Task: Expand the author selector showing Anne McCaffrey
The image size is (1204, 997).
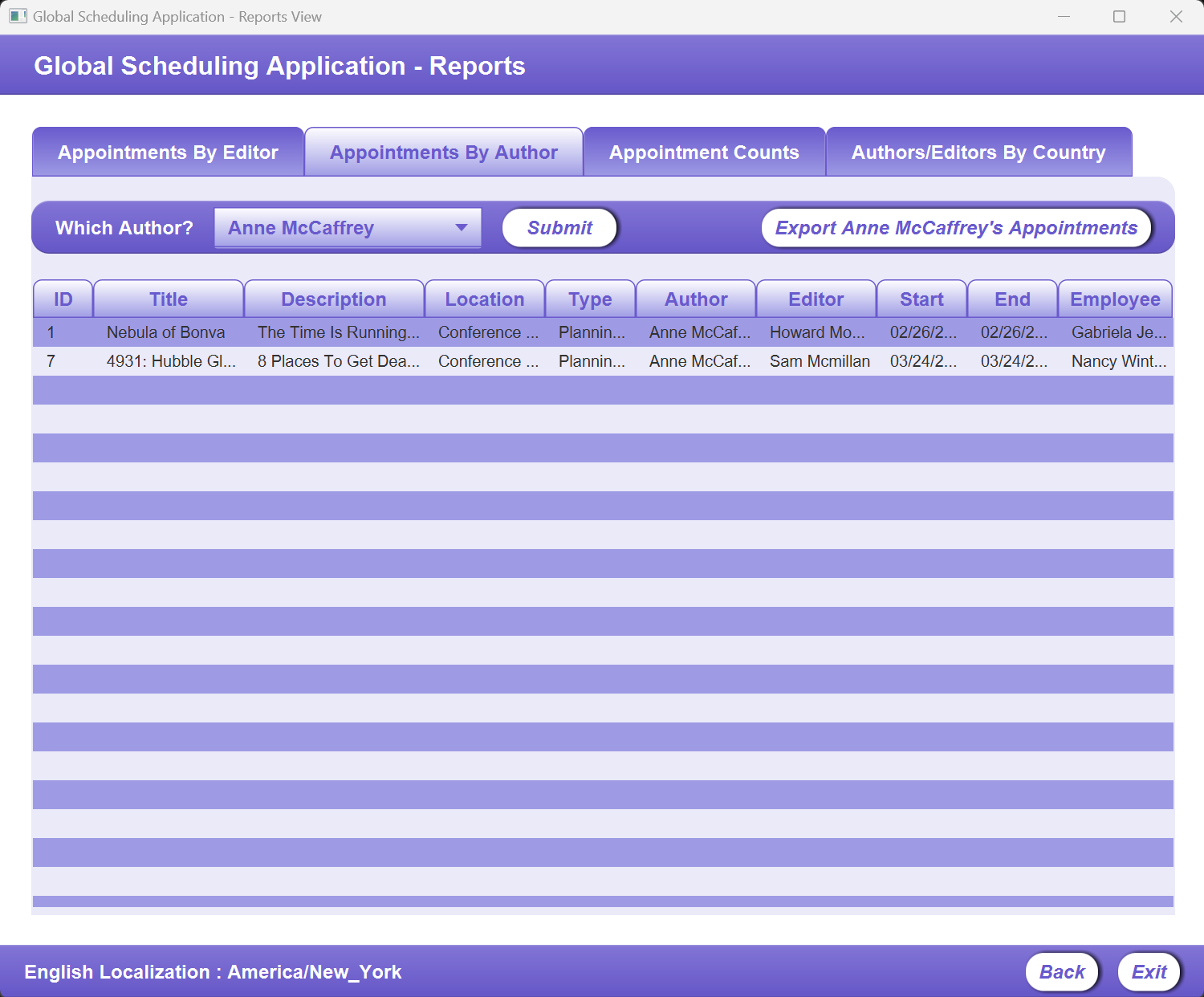Action: pos(347,227)
